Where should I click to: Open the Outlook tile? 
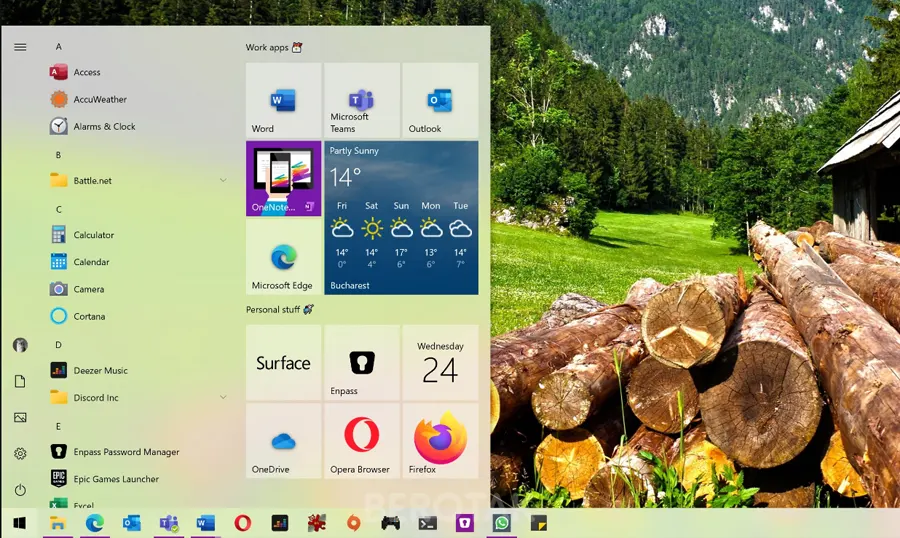coord(440,100)
